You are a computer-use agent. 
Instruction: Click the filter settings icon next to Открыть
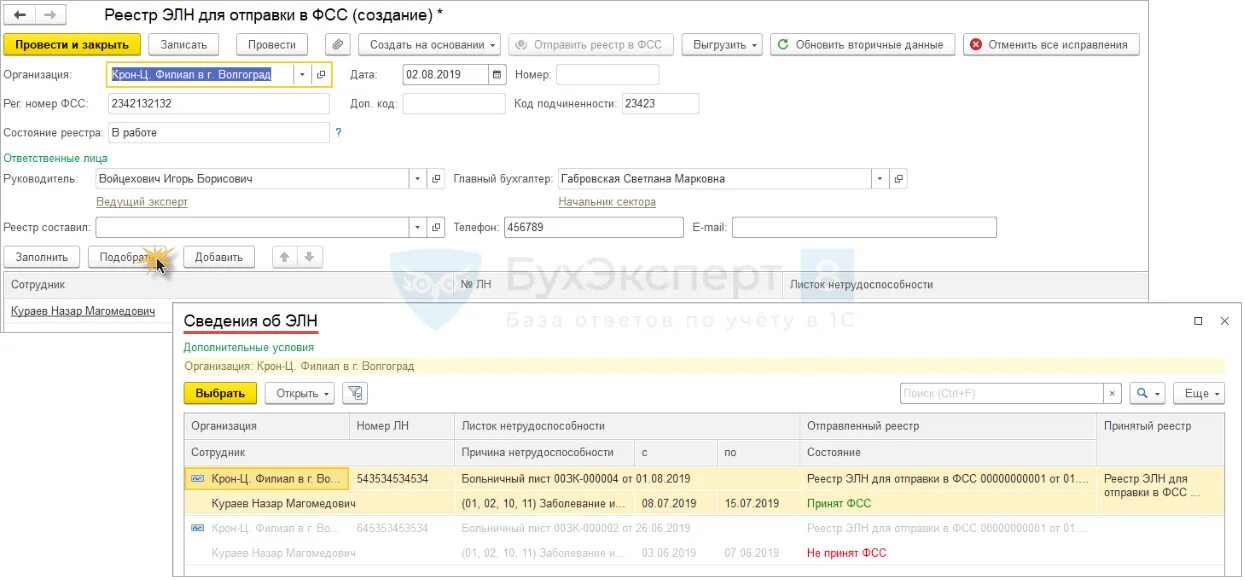point(355,393)
